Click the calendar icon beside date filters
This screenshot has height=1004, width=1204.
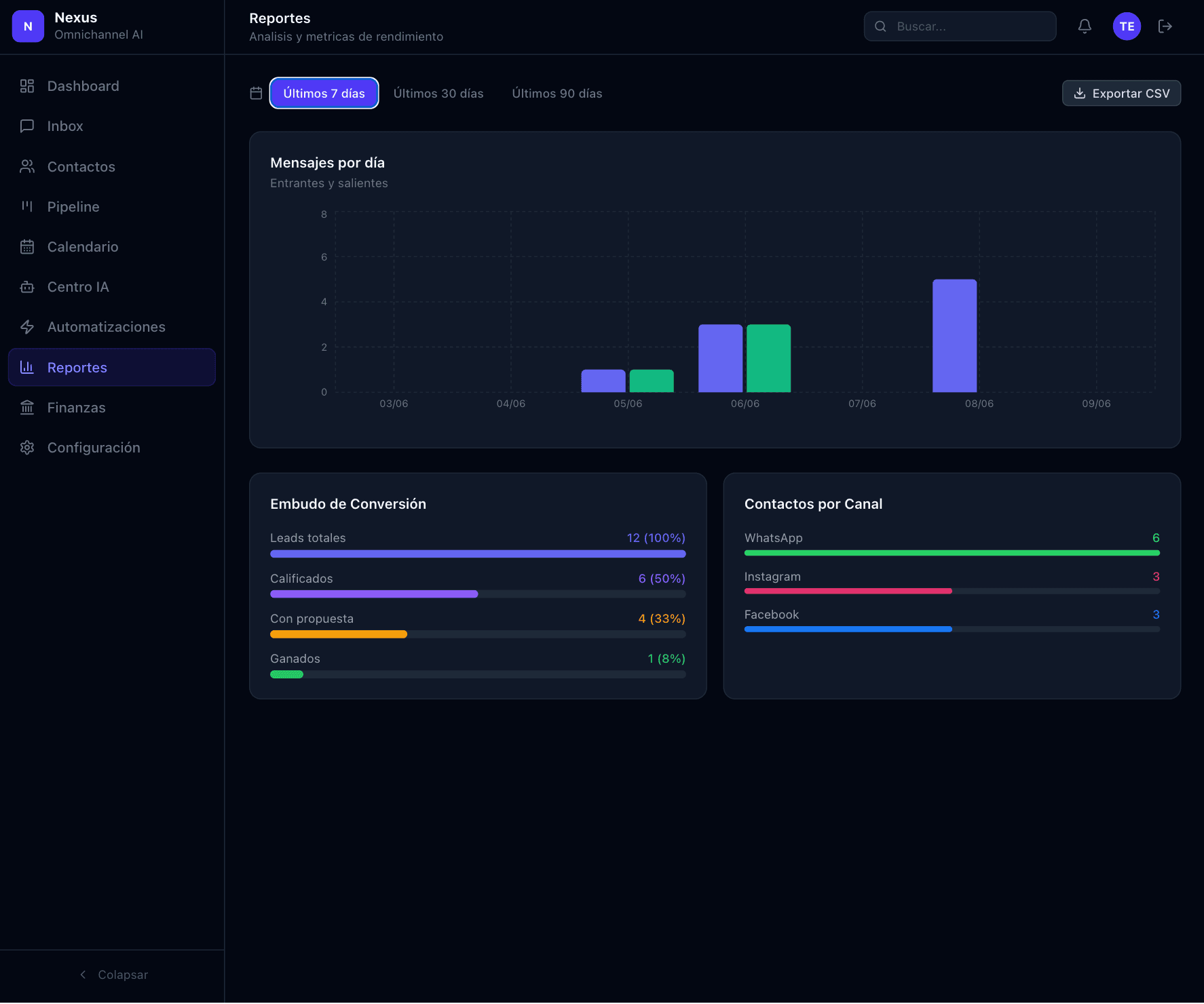click(x=256, y=94)
